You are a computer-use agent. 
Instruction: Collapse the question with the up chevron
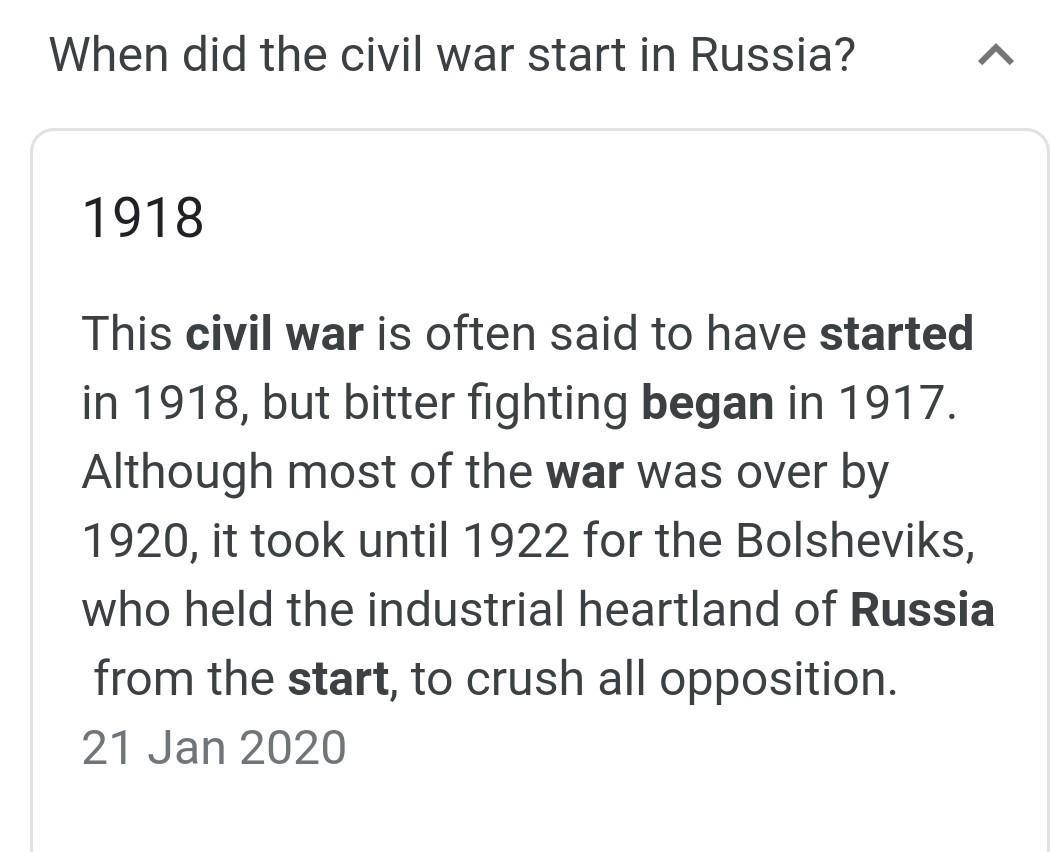996,55
